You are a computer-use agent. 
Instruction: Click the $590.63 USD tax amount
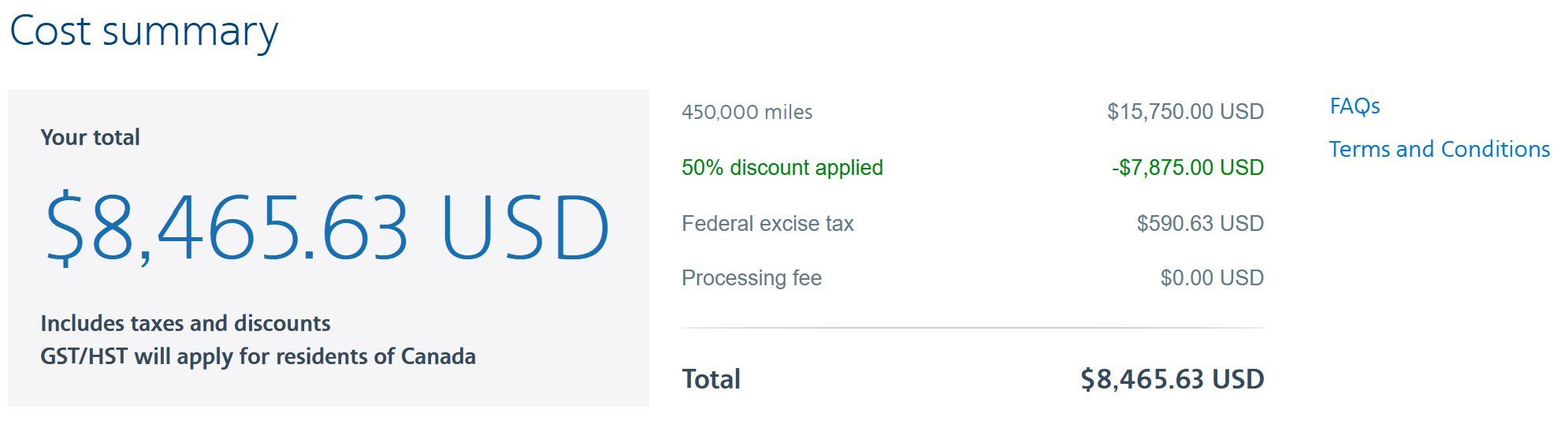[x=1200, y=224]
